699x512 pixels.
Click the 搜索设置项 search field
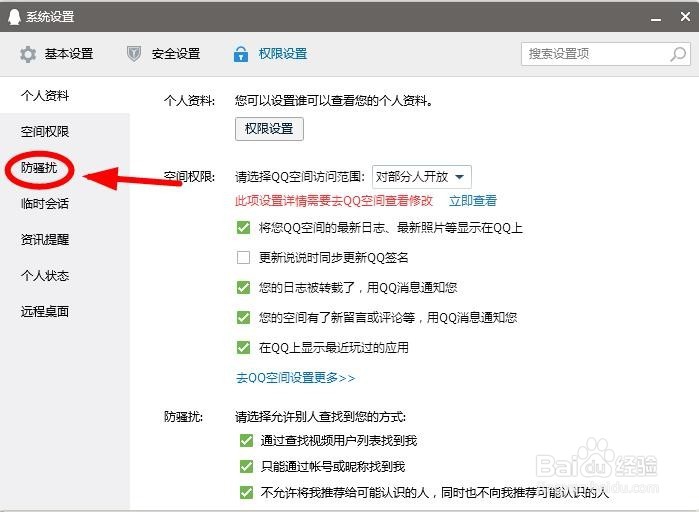606,54
